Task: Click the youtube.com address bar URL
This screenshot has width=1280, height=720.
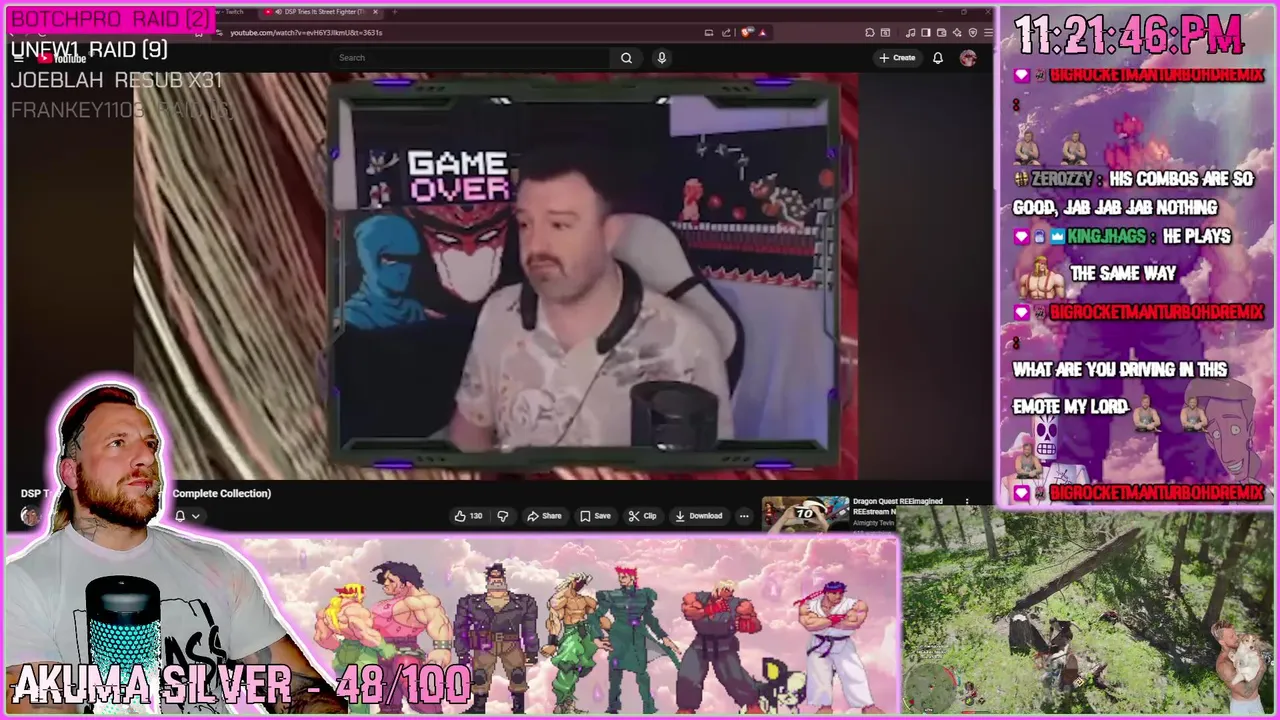Action: [x=306, y=32]
